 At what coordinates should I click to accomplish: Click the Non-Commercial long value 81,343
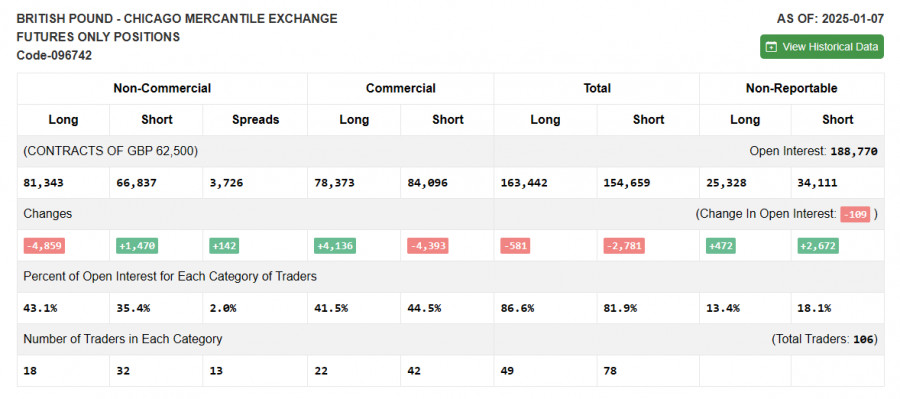pos(44,183)
